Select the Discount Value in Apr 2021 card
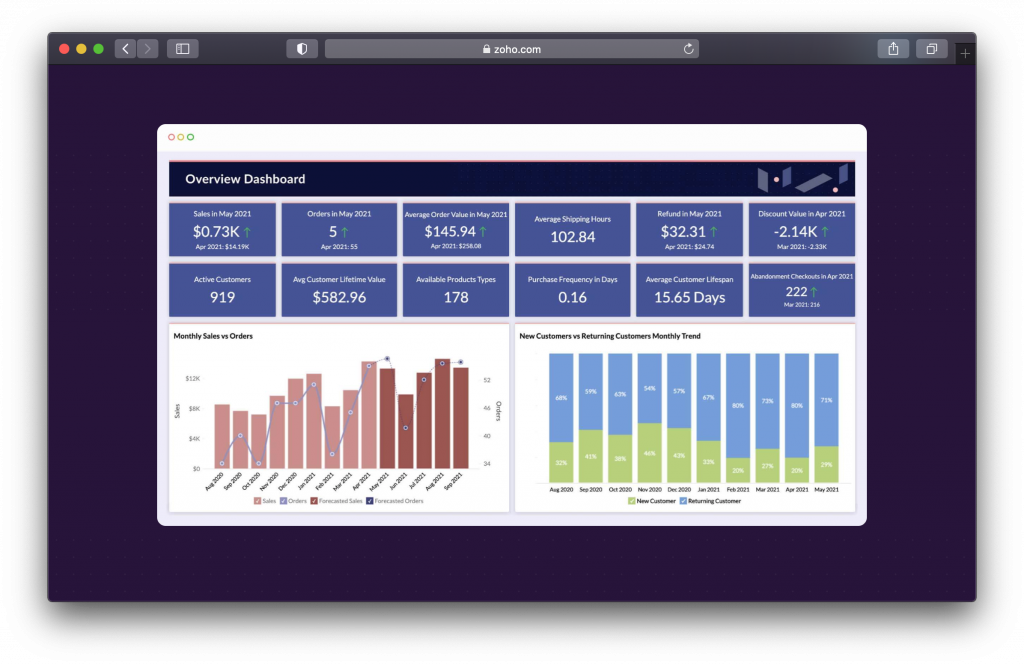1024x665 pixels. [x=802, y=229]
